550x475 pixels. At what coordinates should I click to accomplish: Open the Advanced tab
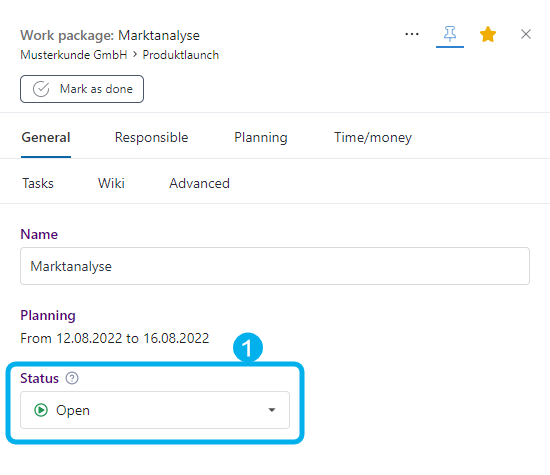click(x=199, y=183)
